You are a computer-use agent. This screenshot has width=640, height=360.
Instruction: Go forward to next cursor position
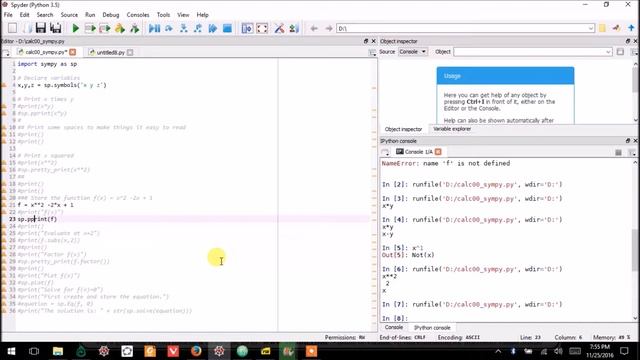[329, 28]
